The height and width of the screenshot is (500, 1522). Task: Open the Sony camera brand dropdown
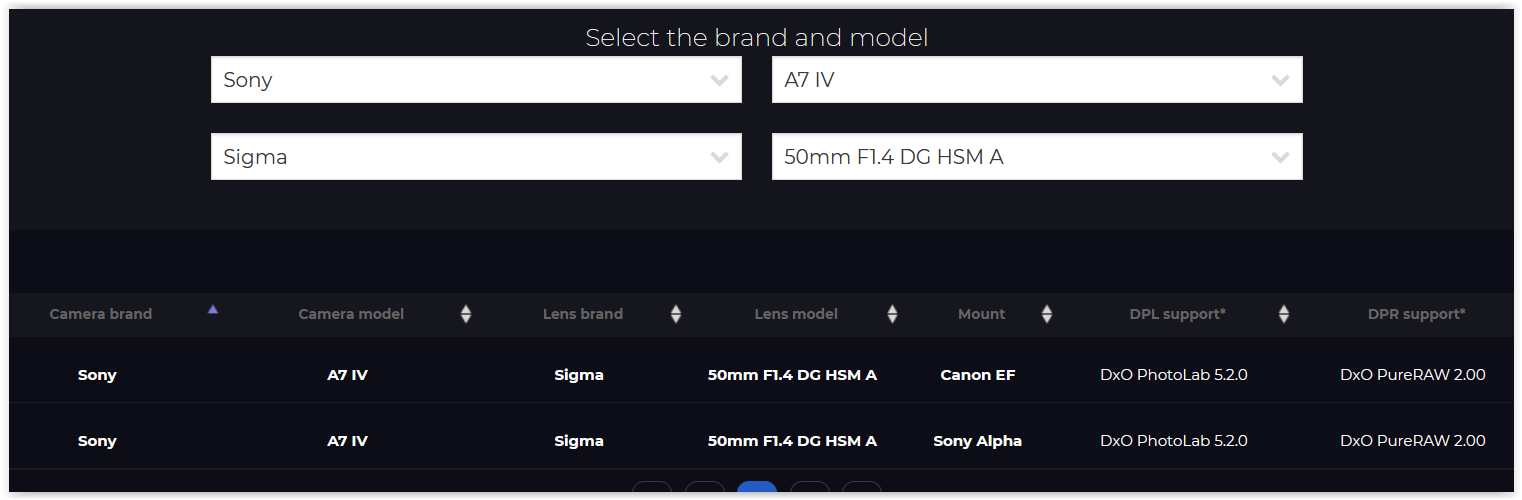475,80
